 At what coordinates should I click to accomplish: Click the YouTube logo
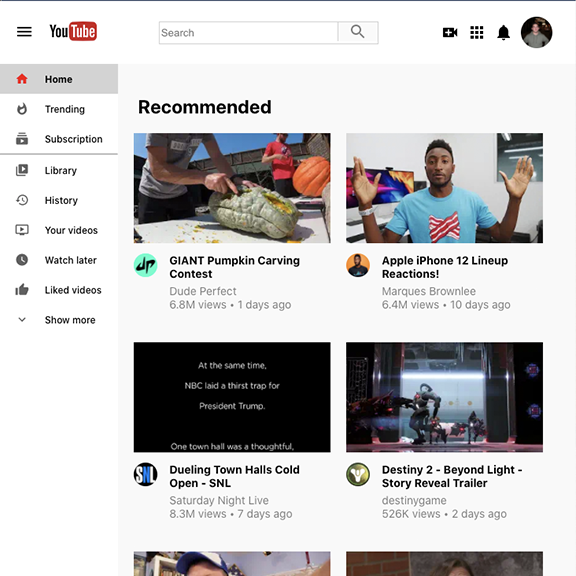[73, 32]
